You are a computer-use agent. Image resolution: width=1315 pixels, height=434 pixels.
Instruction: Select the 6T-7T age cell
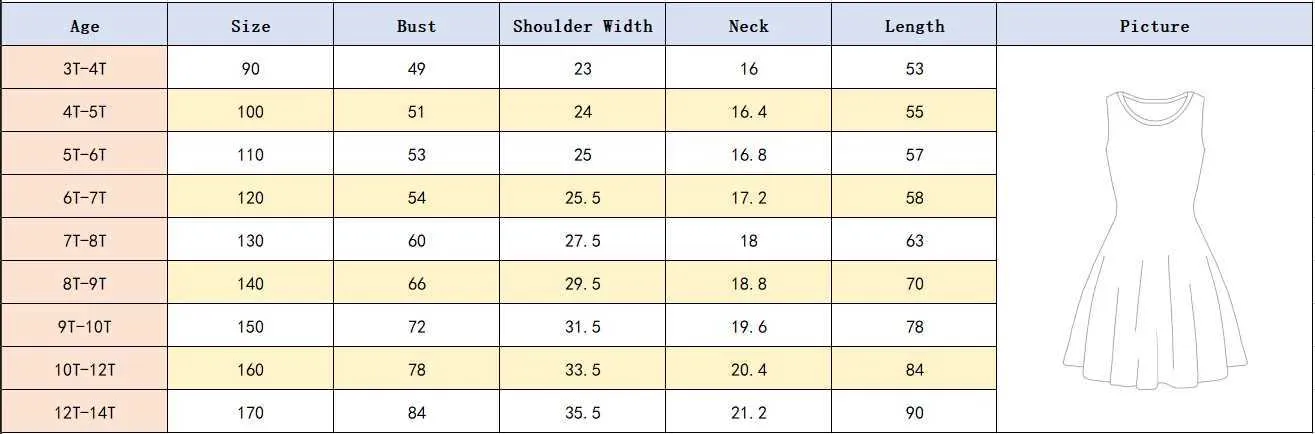pos(84,197)
